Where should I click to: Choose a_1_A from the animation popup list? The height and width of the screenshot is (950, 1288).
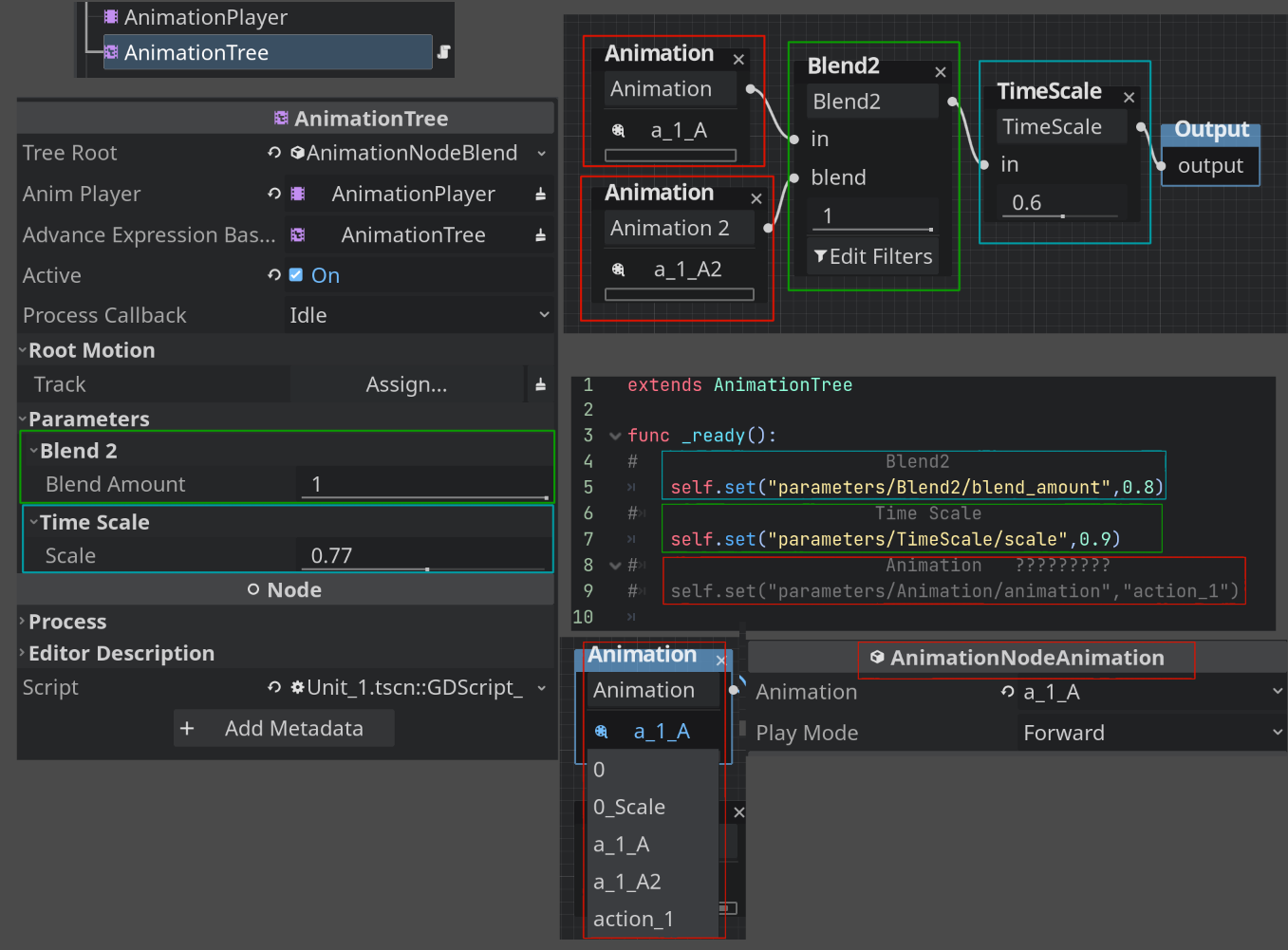pyautogui.click(x=653, y=845)
